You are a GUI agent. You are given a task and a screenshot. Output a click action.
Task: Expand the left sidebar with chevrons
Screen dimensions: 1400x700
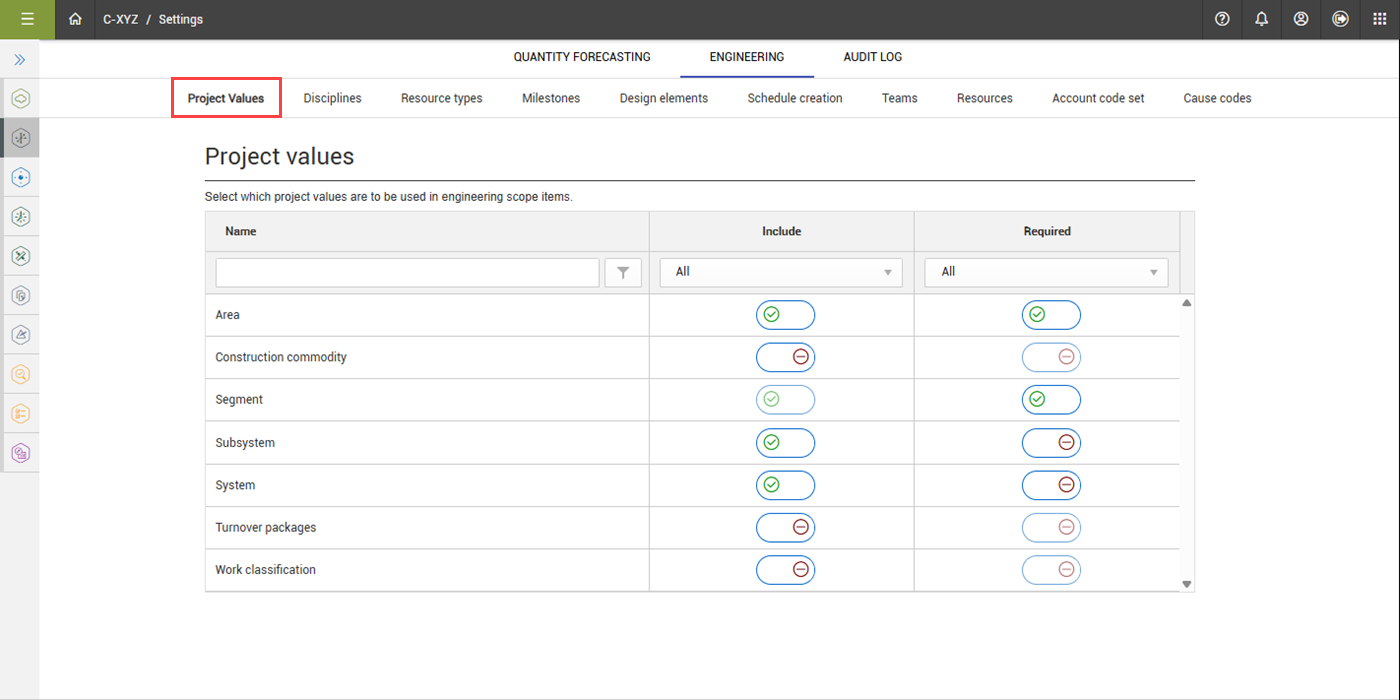tap(19, 60)
